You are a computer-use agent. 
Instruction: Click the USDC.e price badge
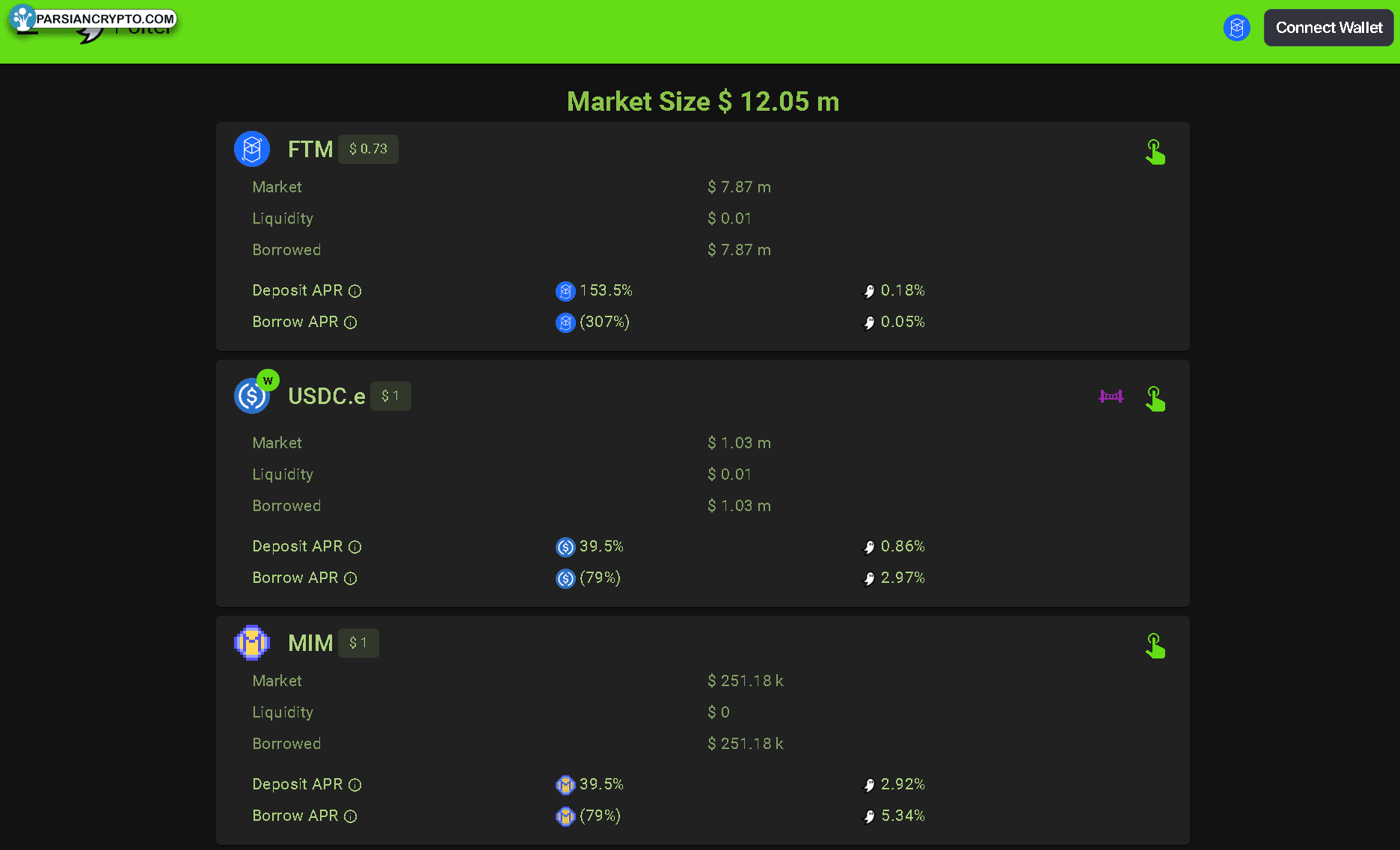point(390,396)
